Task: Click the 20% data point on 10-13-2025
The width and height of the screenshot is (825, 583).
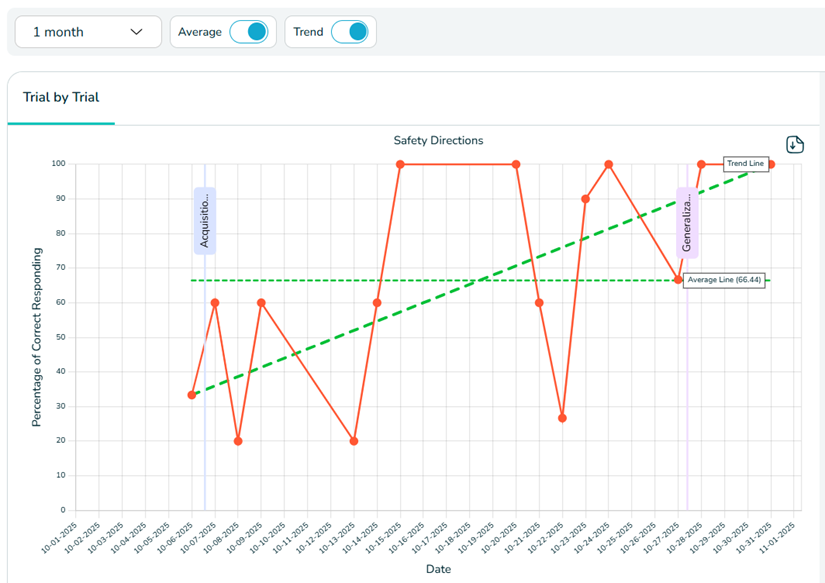Action: point(354,441)
